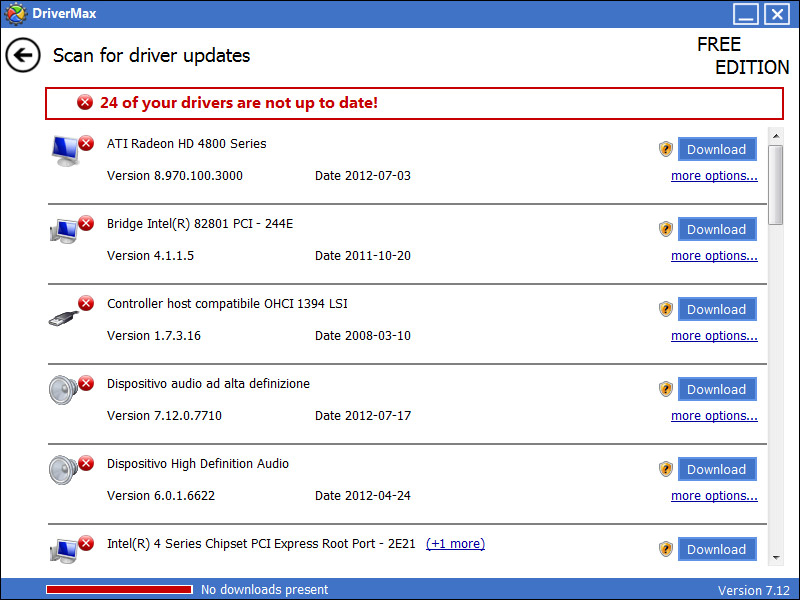
Task: Click the Intel 4 Series Chipset device icon
Action: click(65, 548)
